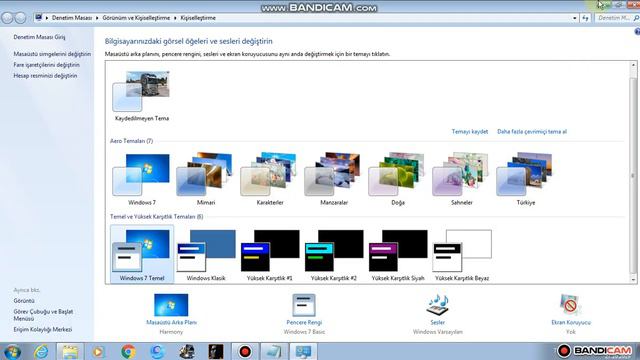
Task: Go back with the Back arrow
Action: tap(7, 18)
